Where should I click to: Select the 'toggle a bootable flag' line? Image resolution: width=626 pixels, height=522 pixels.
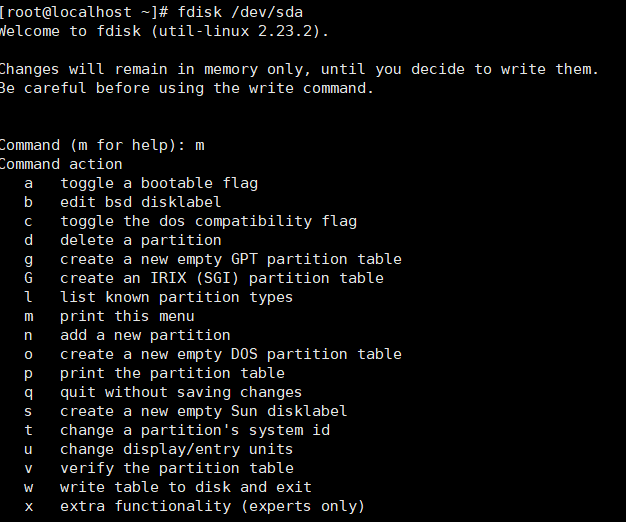(158, 183)
